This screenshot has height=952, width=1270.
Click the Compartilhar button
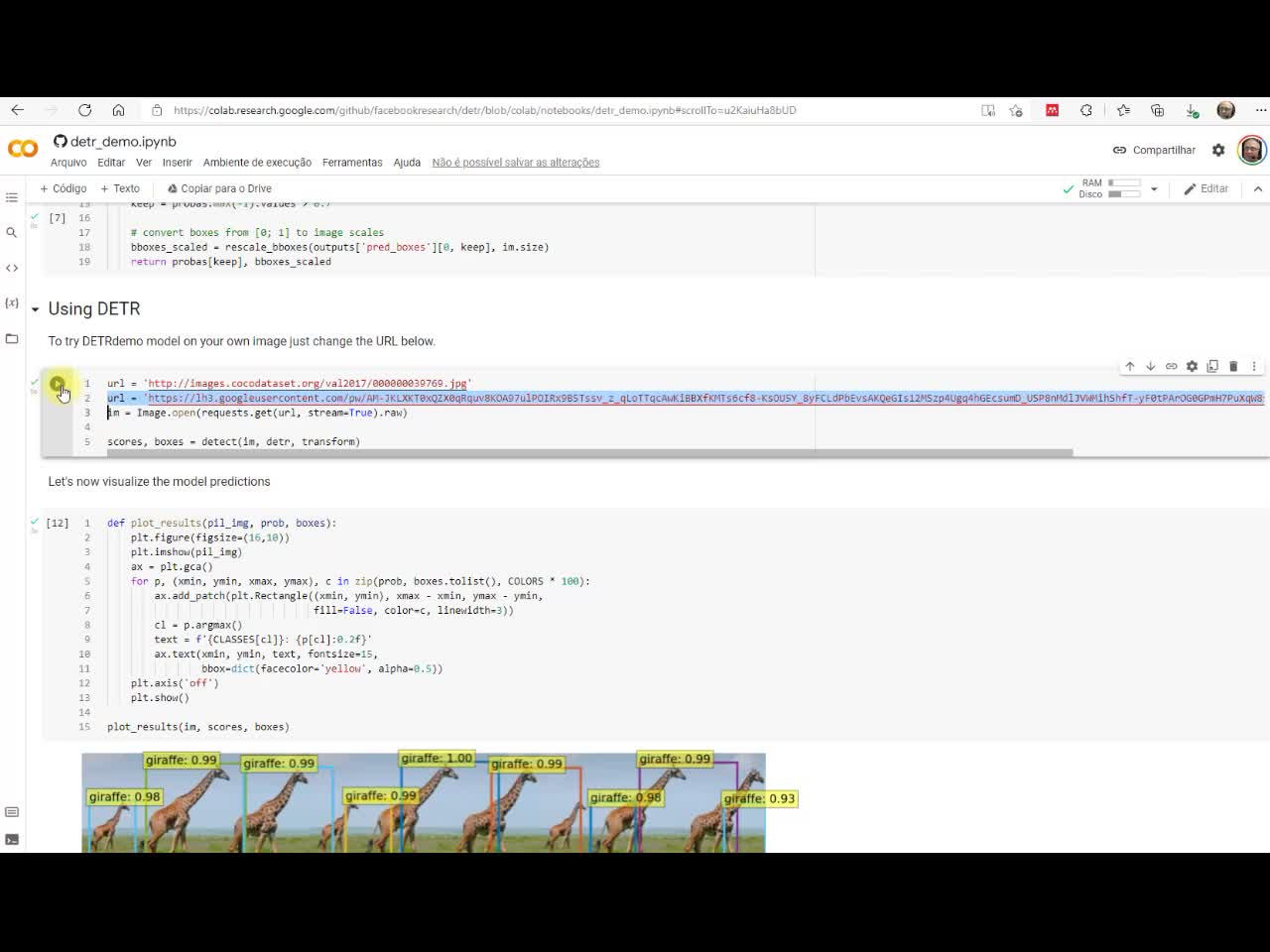tap(1154, 150)
